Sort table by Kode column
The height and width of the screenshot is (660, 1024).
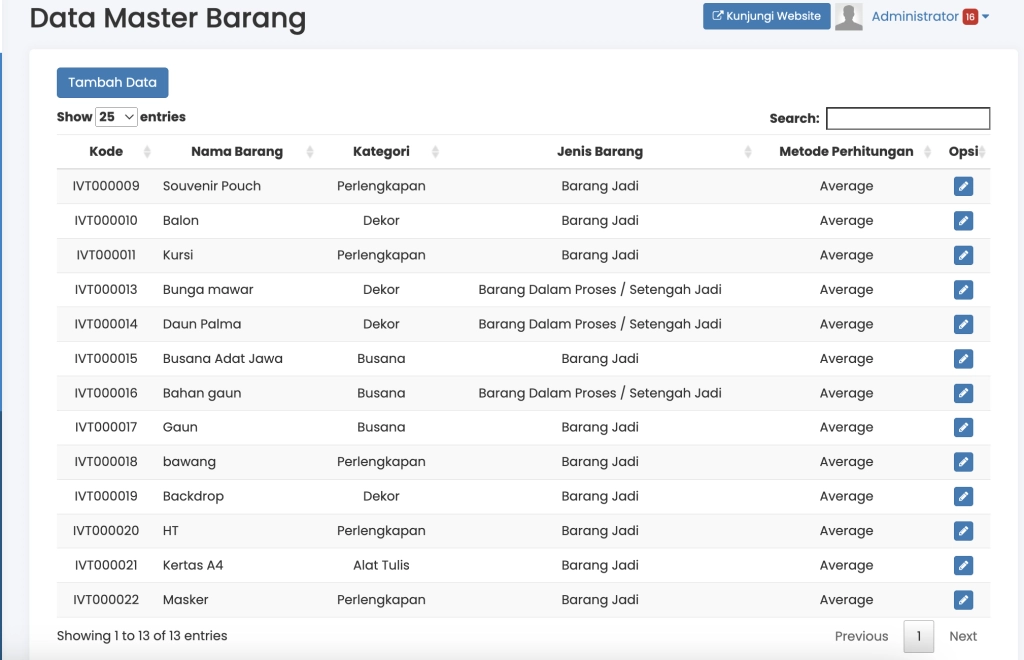point(106,152)
